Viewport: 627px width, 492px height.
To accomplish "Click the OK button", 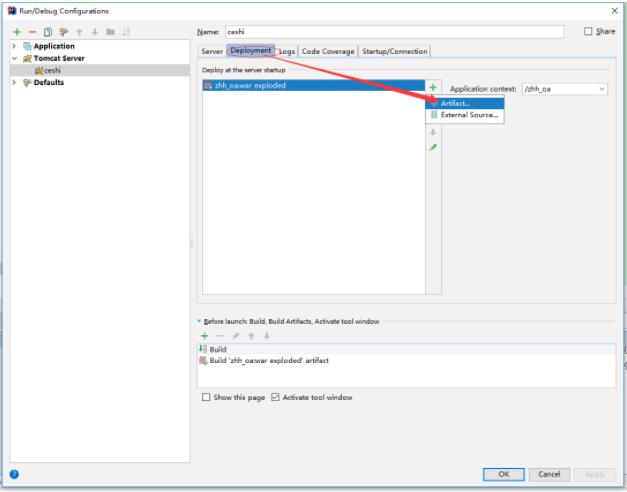I will point(503,474).
